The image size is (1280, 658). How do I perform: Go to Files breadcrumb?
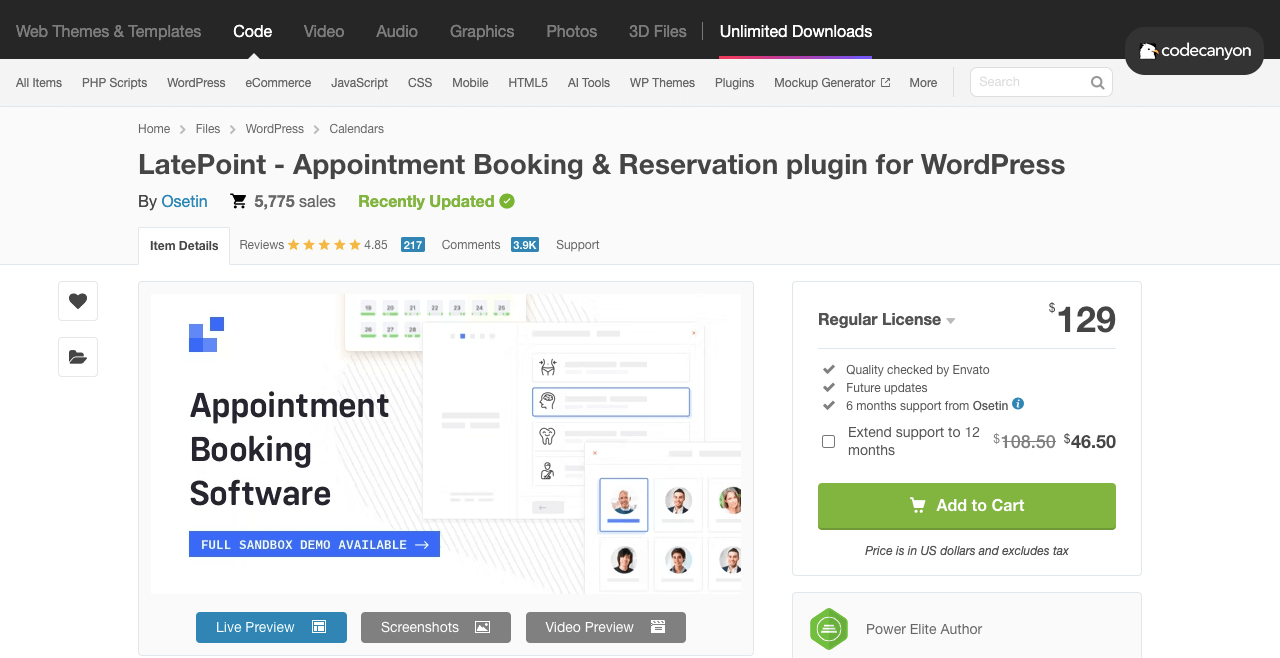tap(208, 129)
